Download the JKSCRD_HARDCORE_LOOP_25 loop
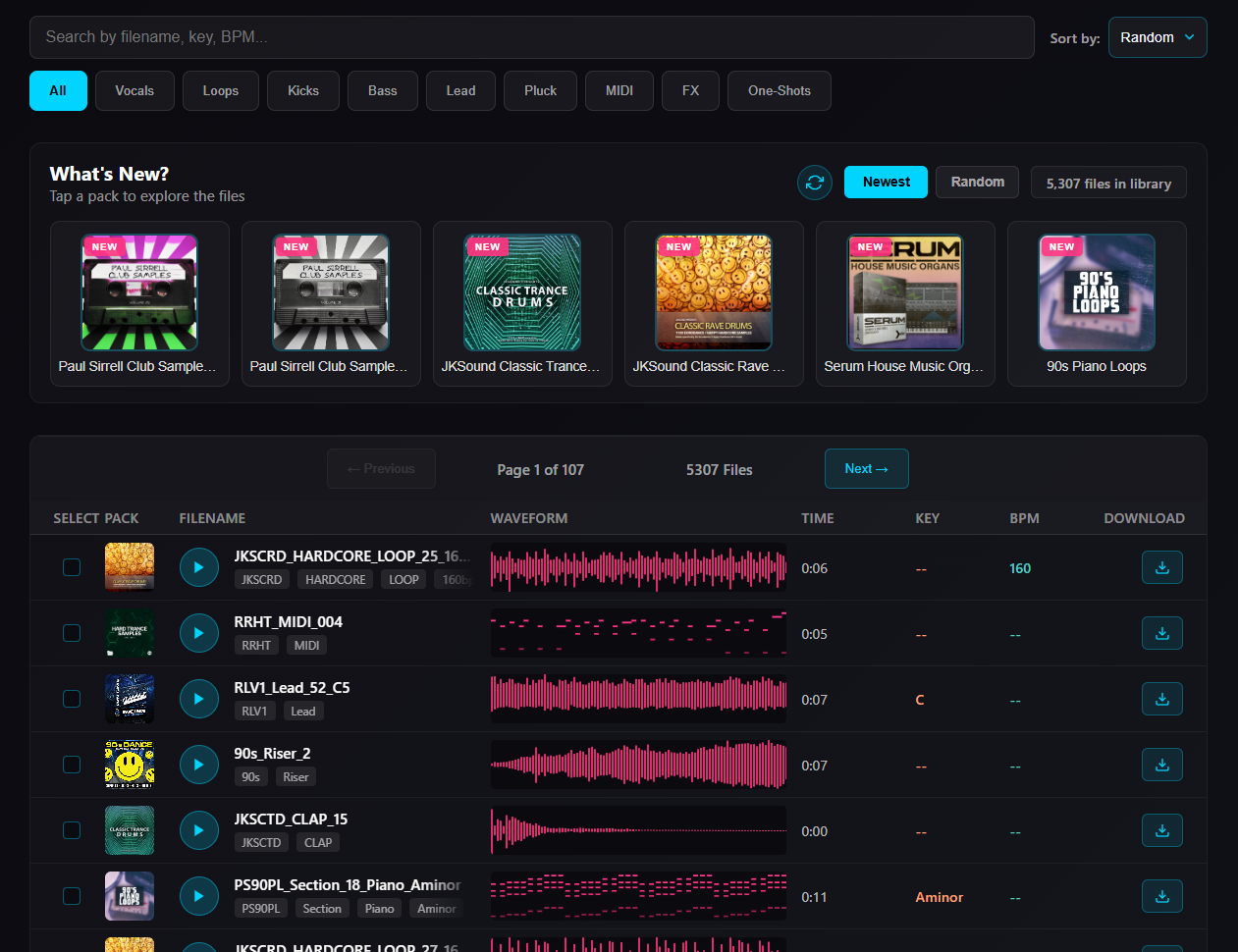 point(1162,567)
